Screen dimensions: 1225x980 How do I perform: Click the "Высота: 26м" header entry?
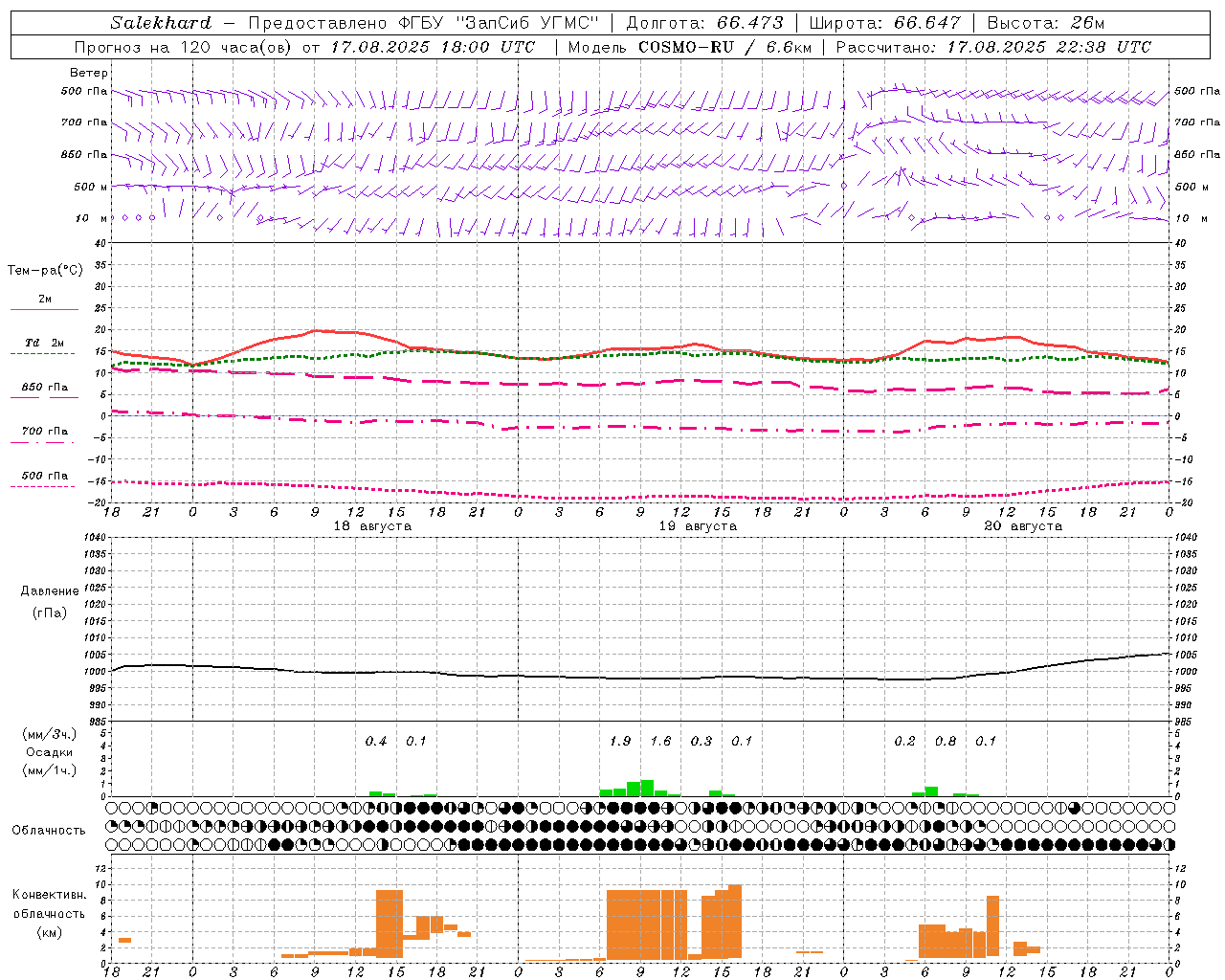click(1045, 23)
